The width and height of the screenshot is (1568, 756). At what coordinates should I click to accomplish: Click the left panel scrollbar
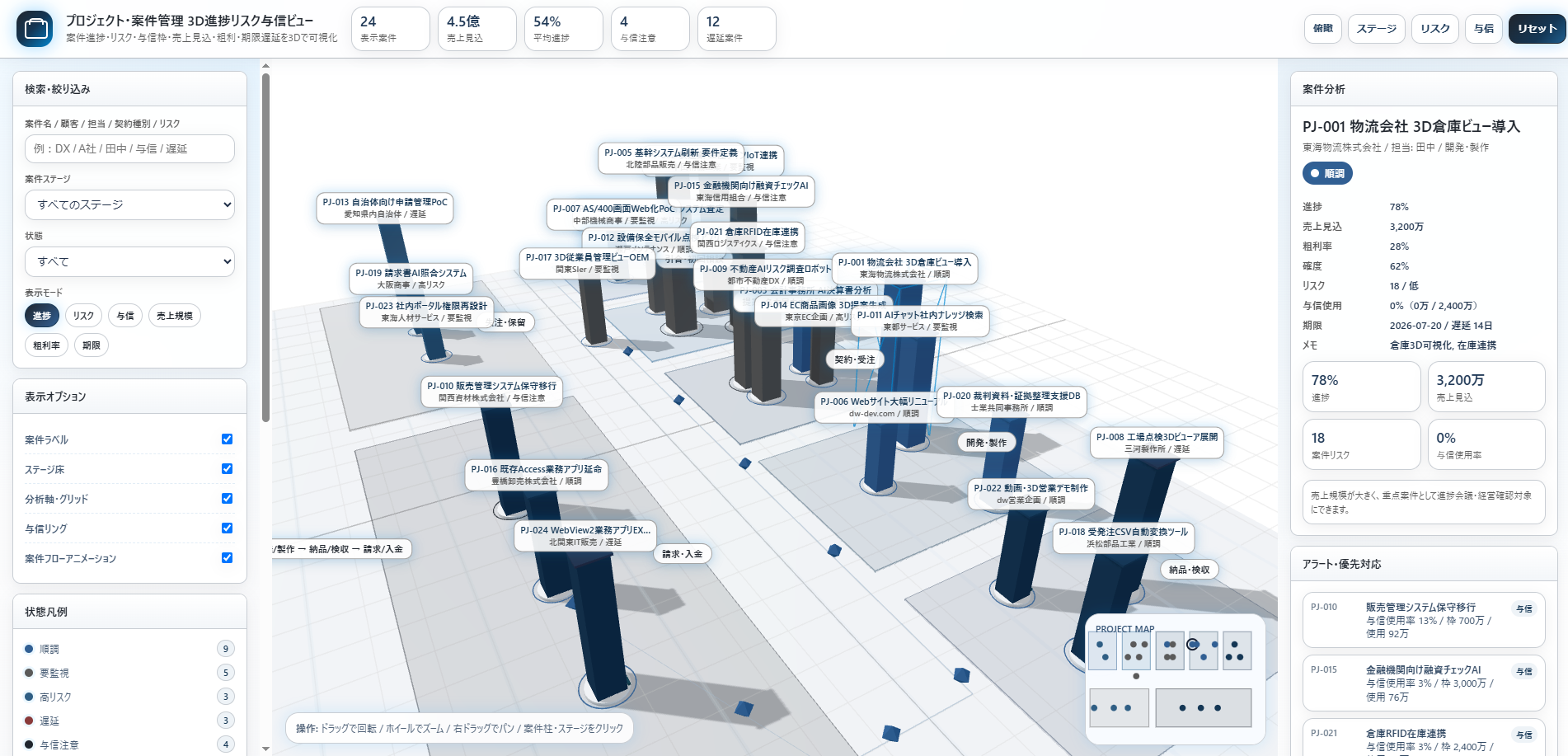point(265,247)
